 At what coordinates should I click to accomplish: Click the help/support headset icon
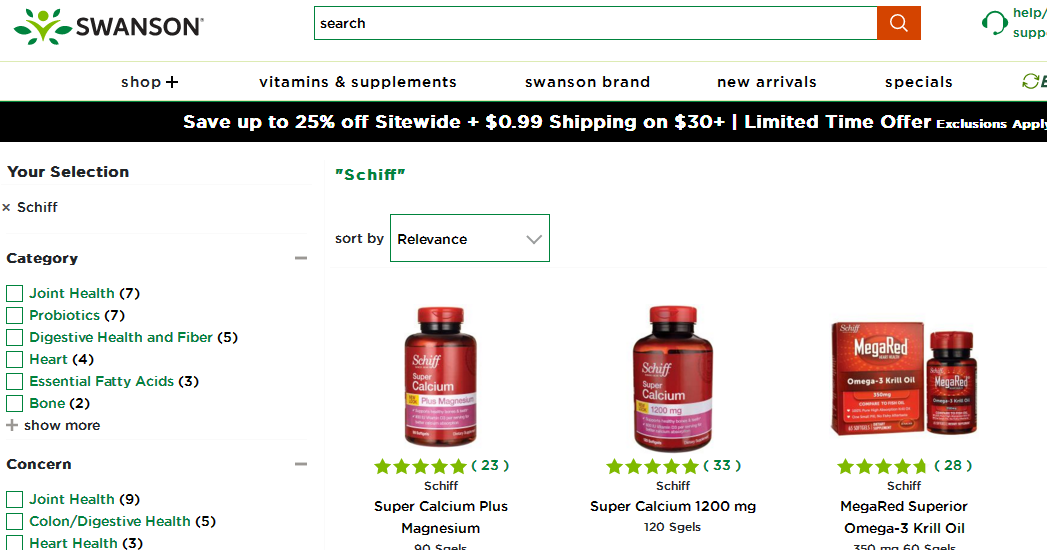(x=994, y=23)
